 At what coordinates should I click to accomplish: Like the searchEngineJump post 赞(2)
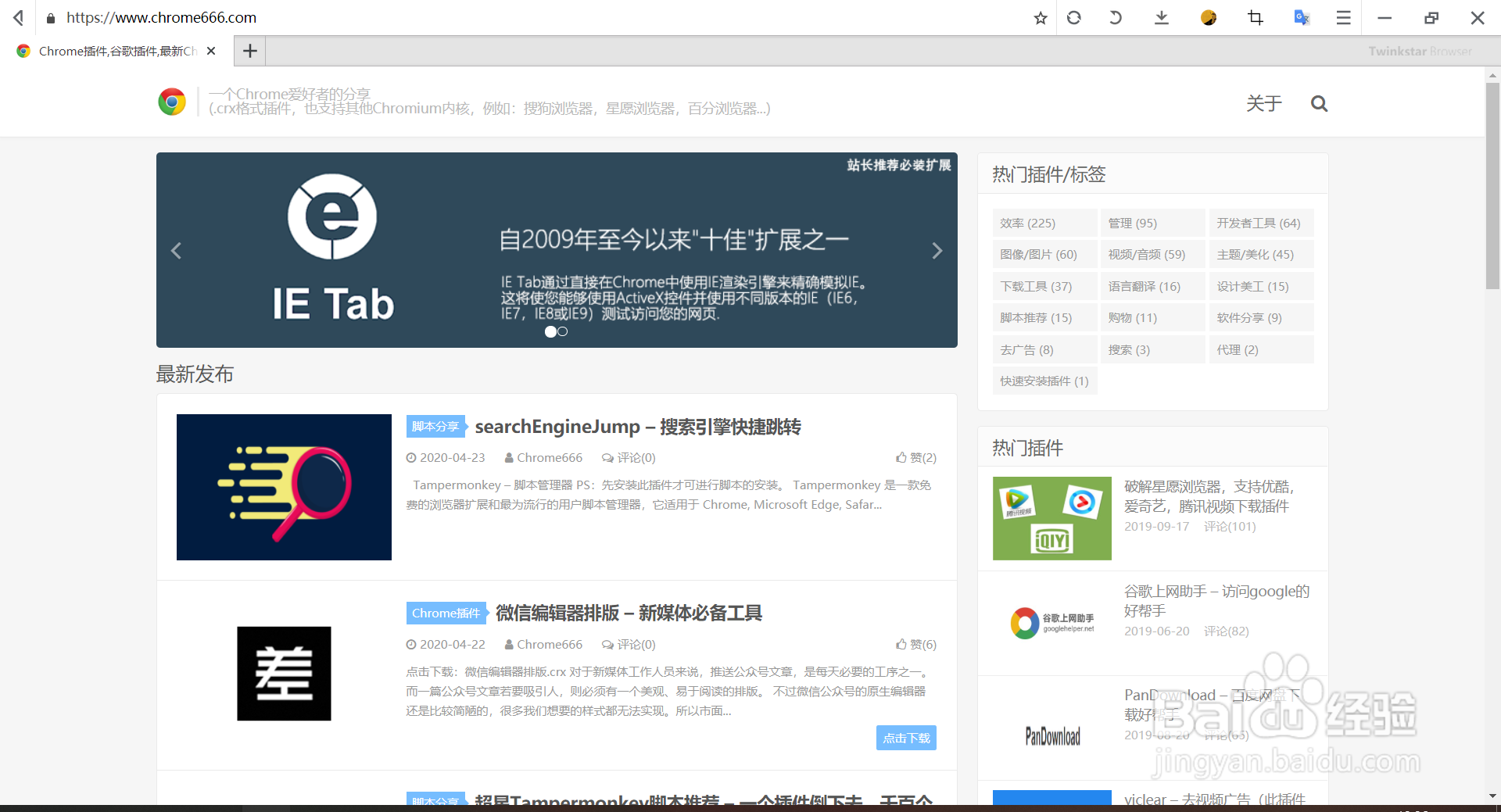point(916,457)
